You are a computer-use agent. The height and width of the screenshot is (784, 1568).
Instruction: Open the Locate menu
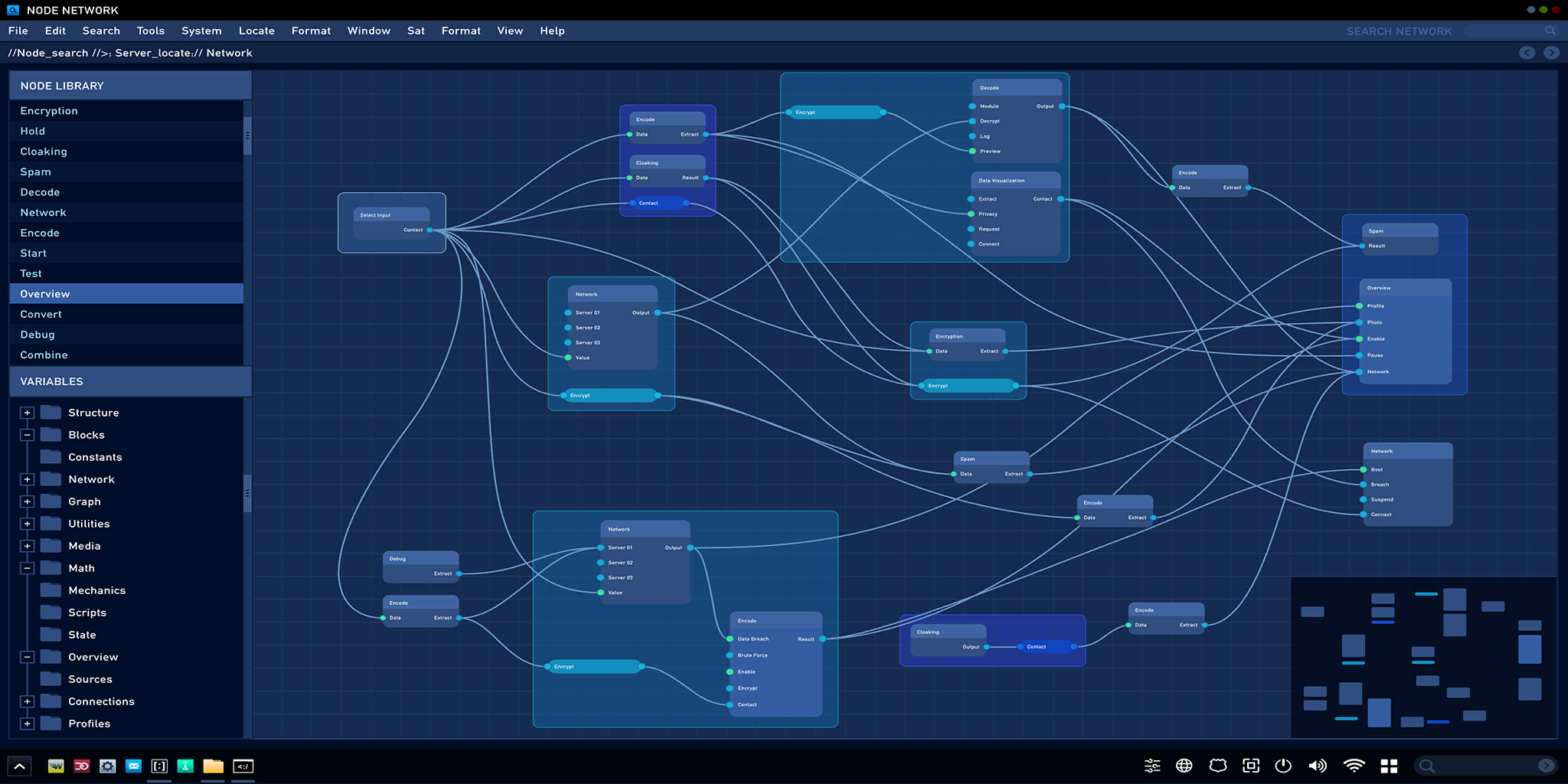click(x=256, y=31)
